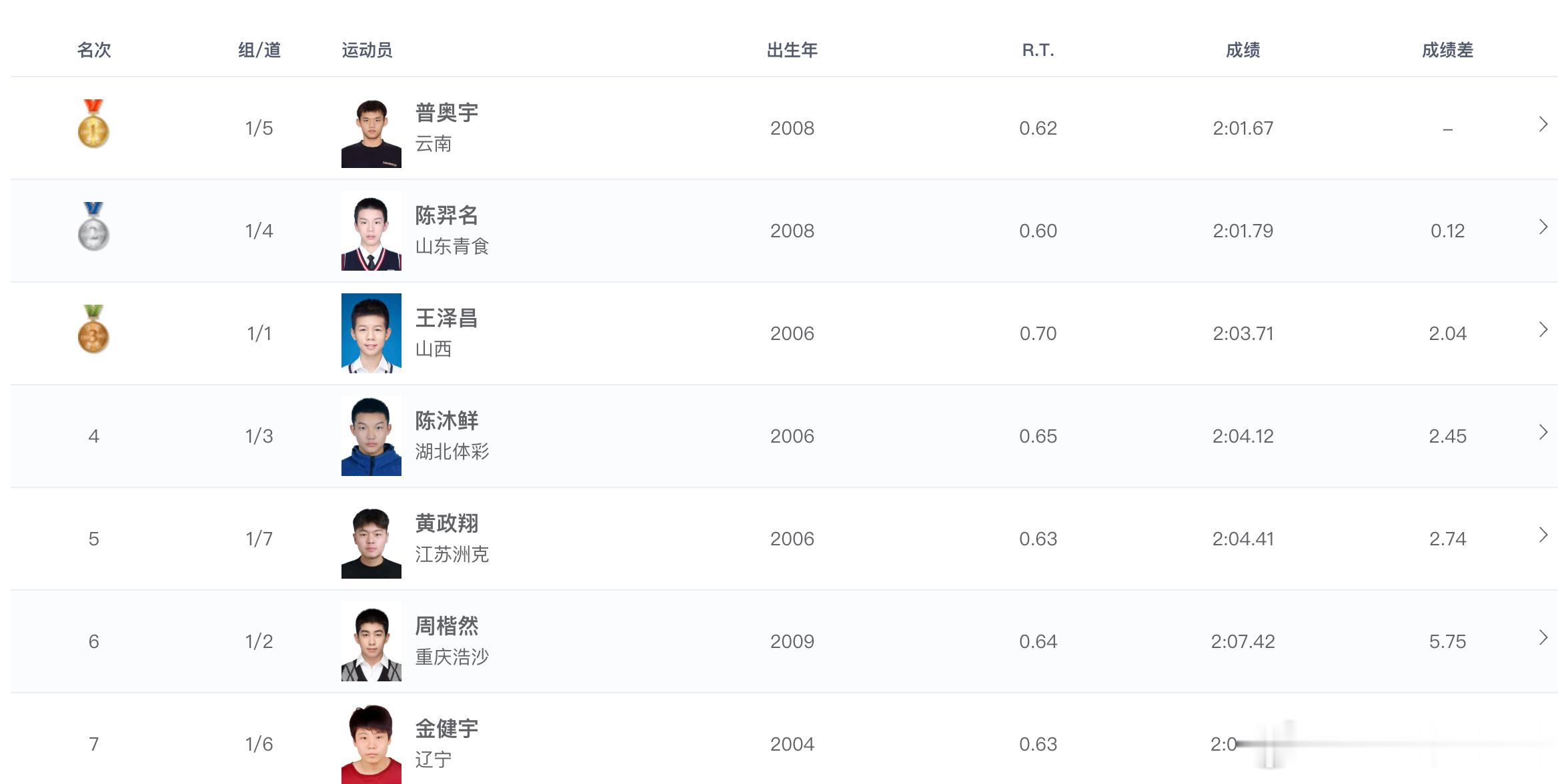Click the 成绩 column header
The image size is (1566, 784).
pos(1243,50)
